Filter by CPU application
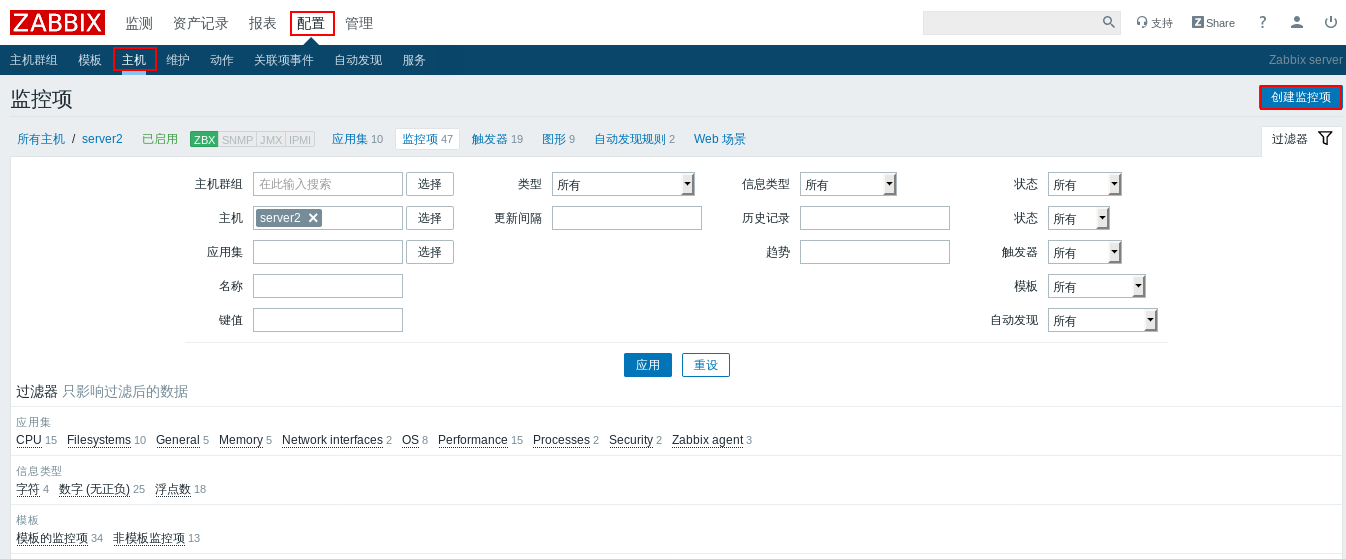 (x=29, y=440)
